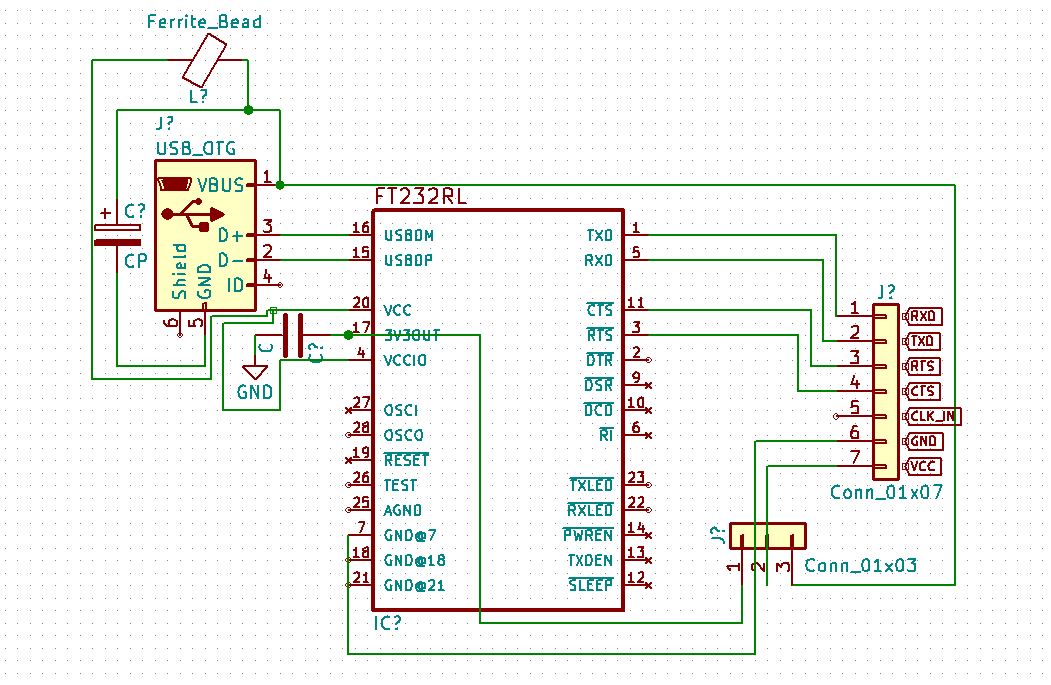Click the VBUS pin label on USB connector
The image size is (1051, 685).
click(220, 185)
